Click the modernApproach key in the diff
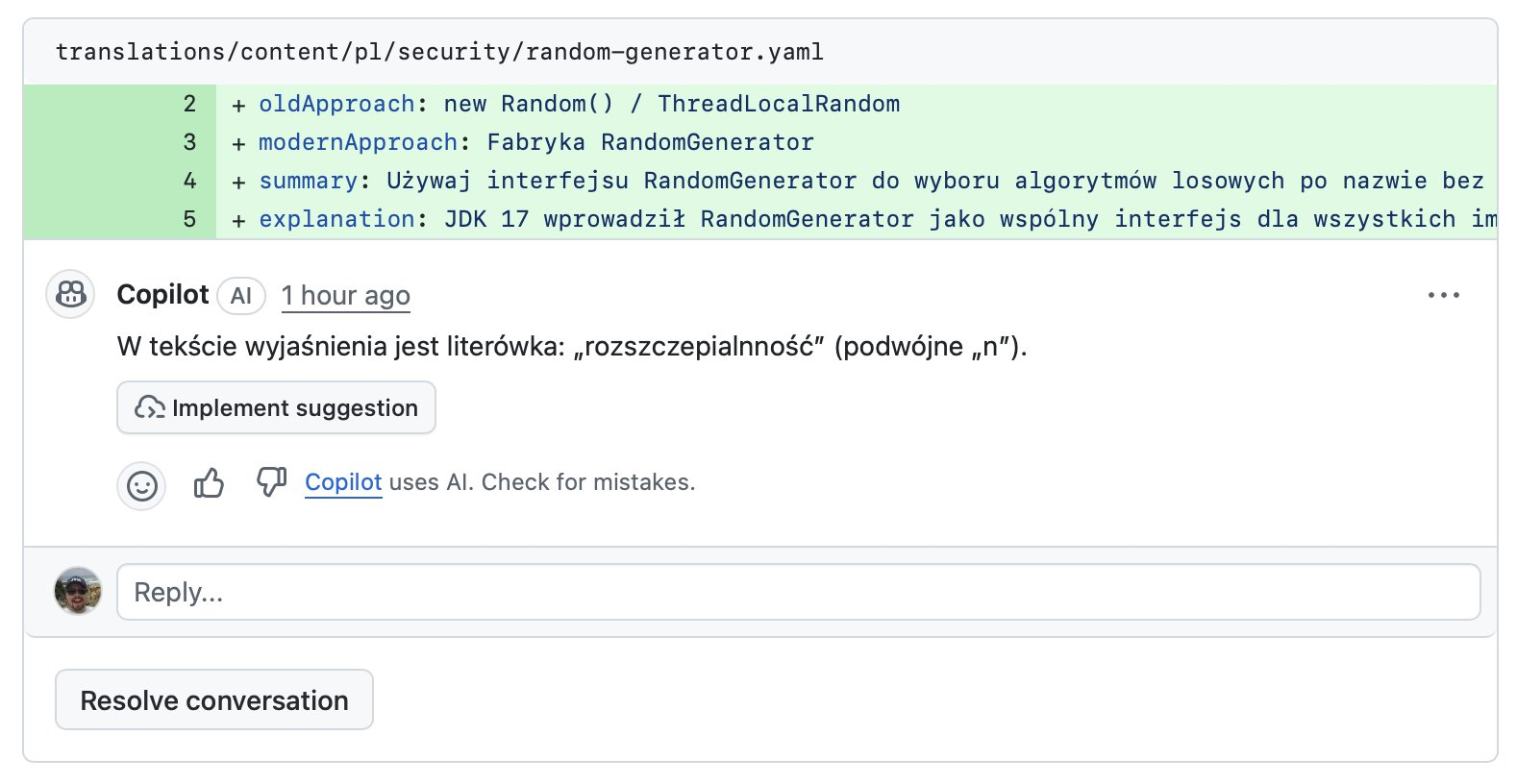The width and height of the screenshot is (1517, 784). pos(358,142)
